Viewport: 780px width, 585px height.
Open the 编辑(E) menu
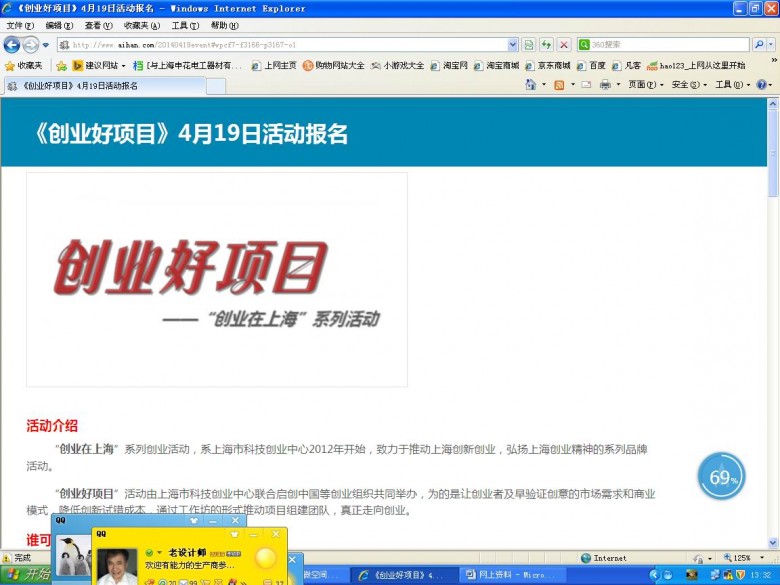coord(59,25)
